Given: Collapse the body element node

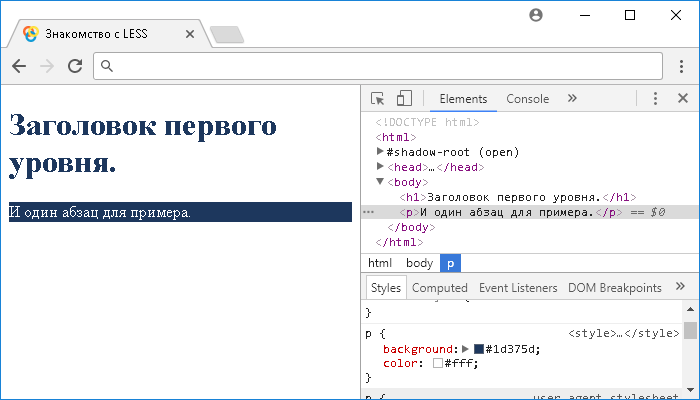Looking at the screenshot, I should 380,182.
